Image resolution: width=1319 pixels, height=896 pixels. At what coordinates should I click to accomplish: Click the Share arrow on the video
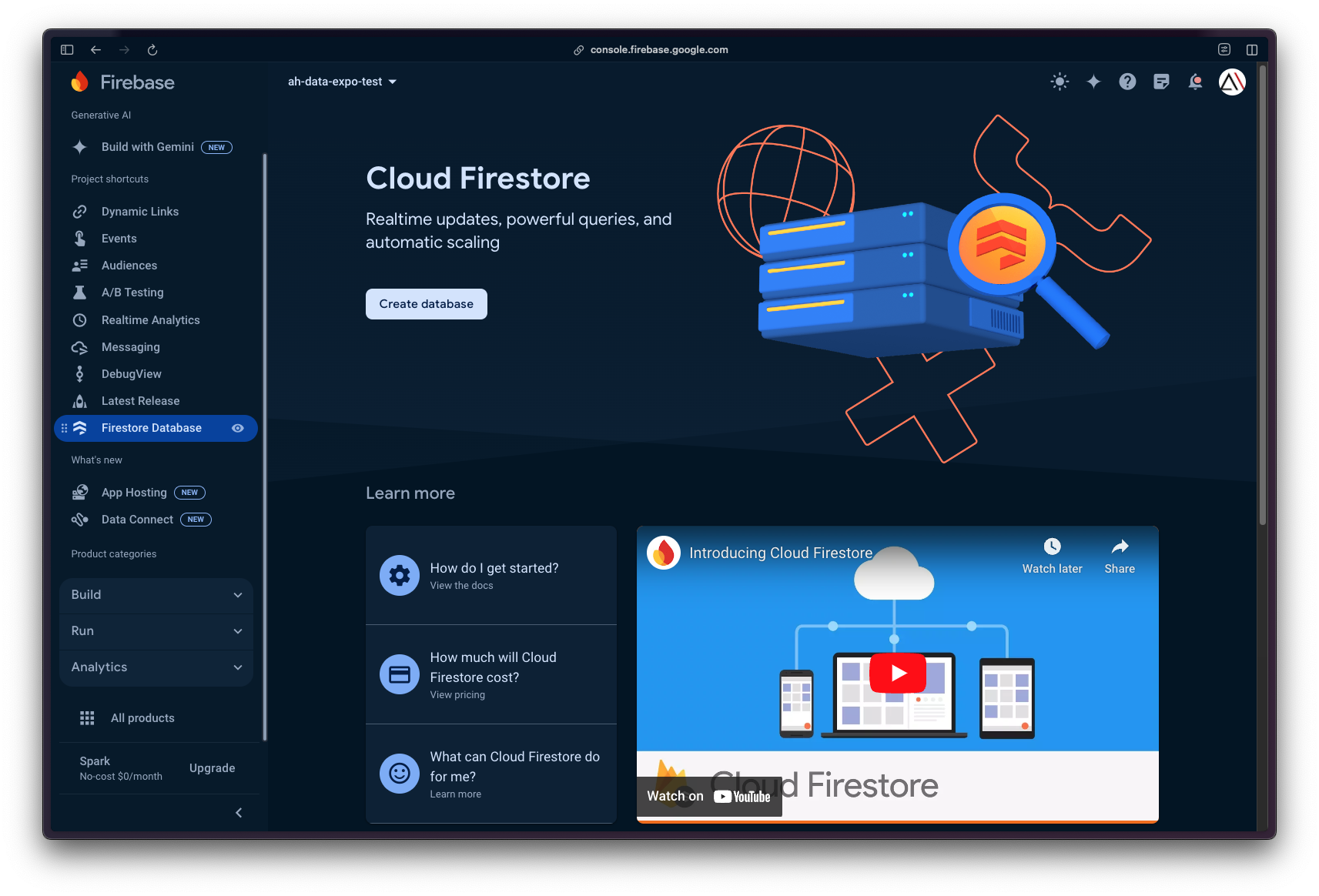pos(1120,547)
